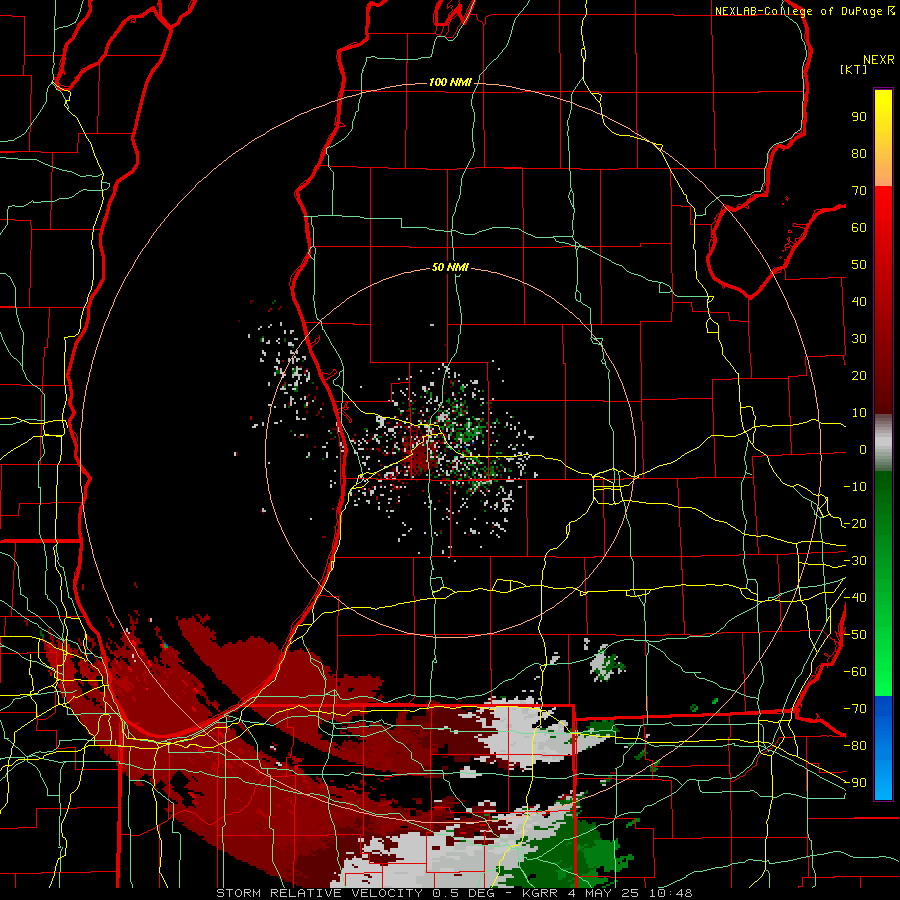
Task: Click the blue segment of color bar
Action: 883,748
